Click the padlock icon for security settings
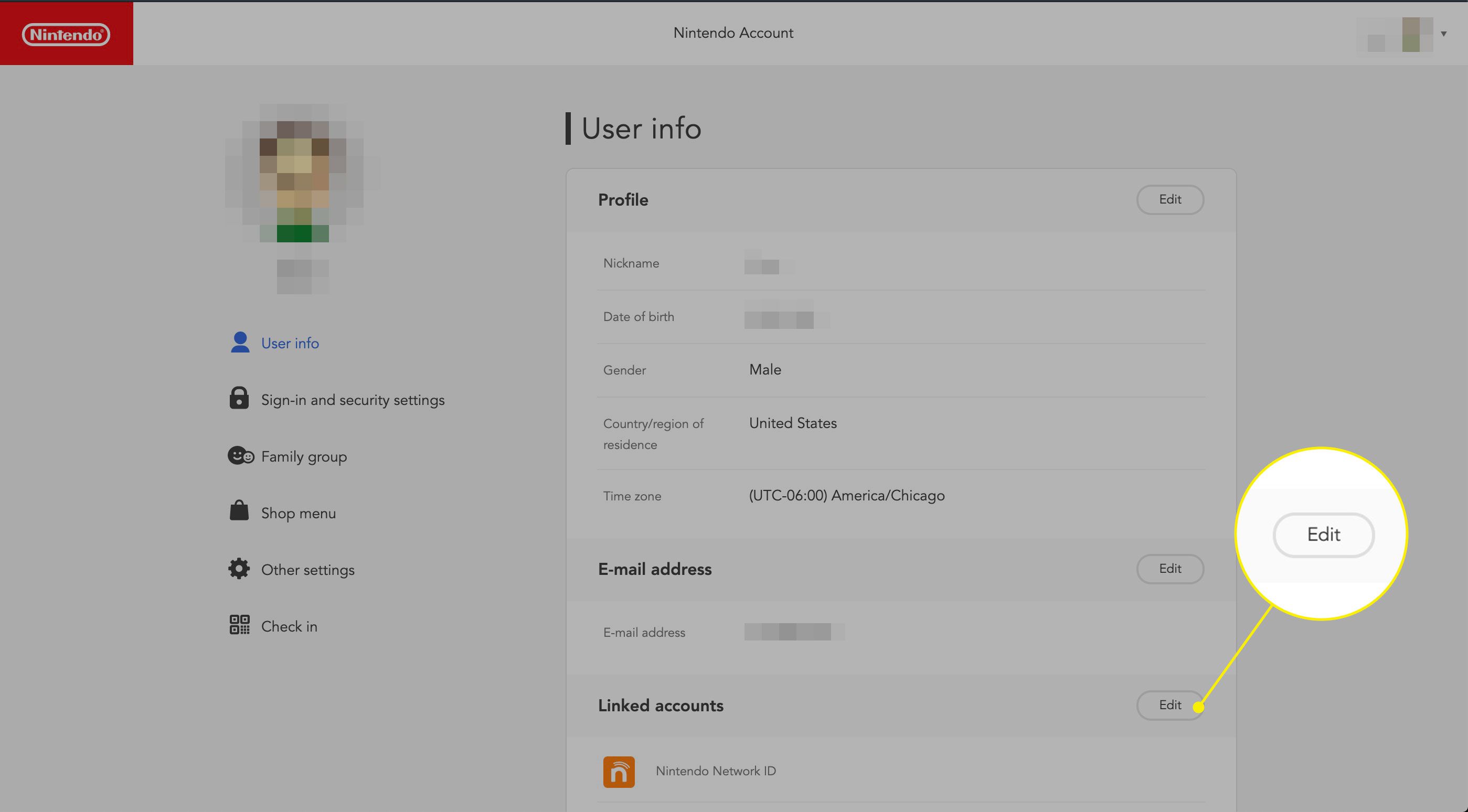 [x=239, y=398]
